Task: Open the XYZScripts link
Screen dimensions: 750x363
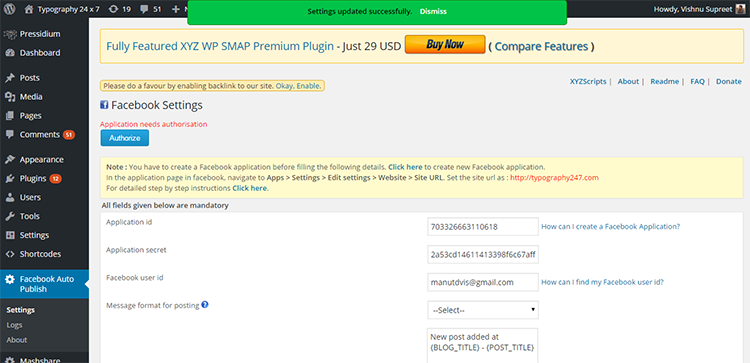Action: [588, 82]
